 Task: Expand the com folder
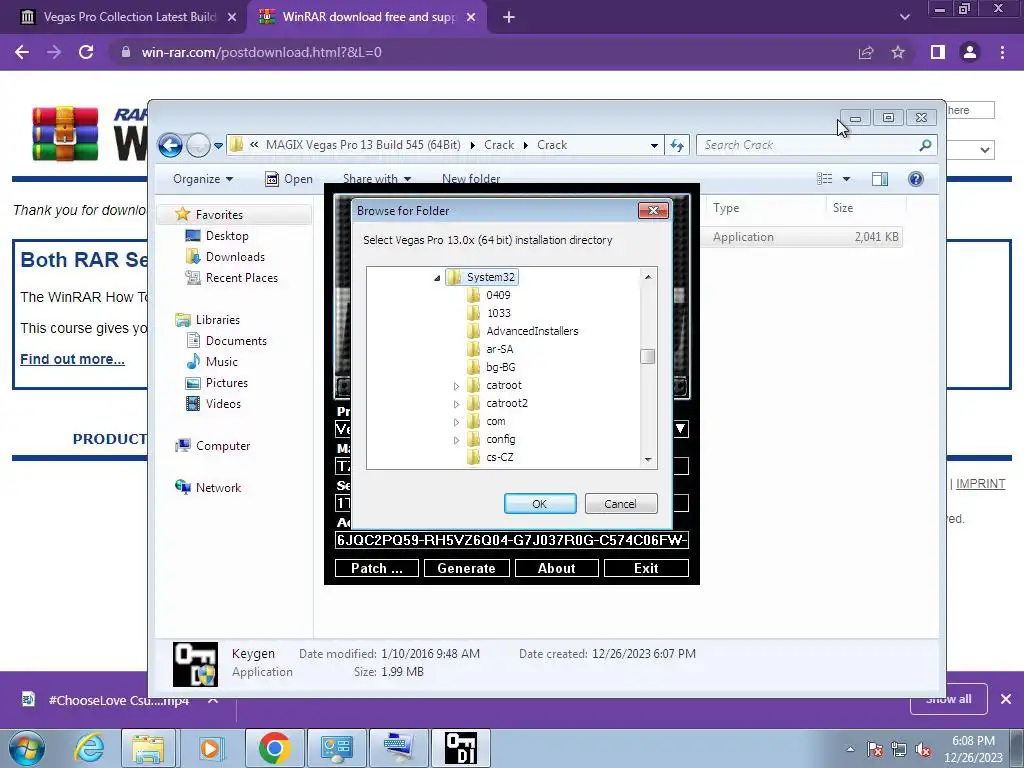[x=456, y=422]
